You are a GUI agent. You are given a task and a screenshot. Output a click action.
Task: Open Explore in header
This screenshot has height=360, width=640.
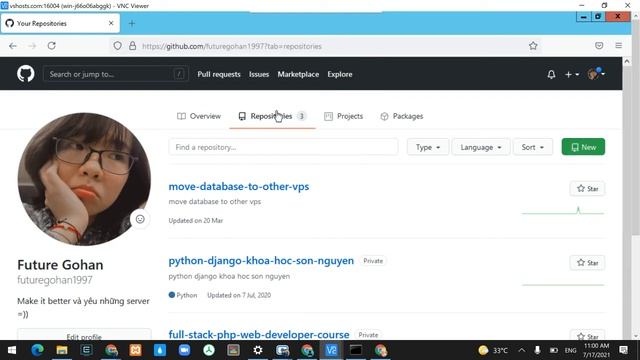click(x=340, y=74)
